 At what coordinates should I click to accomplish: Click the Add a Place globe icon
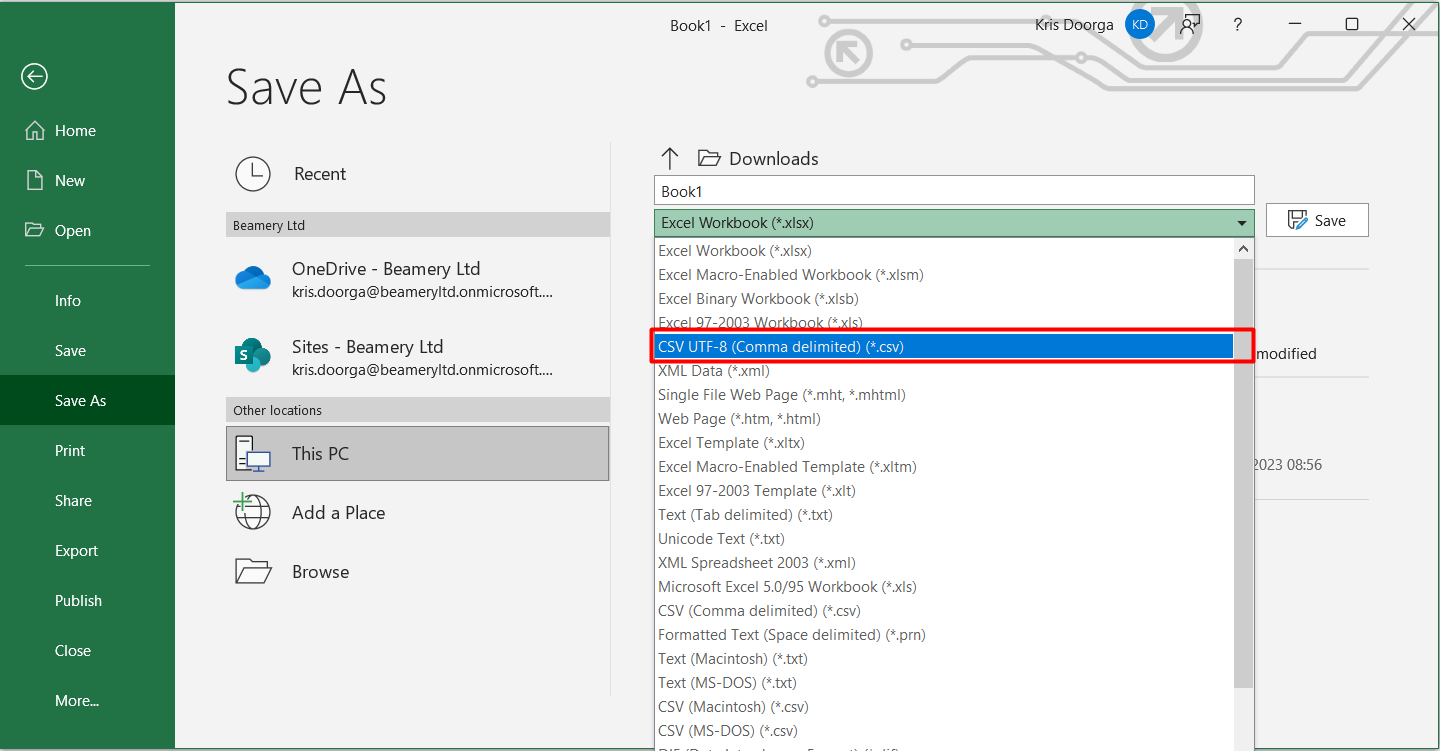[253, 512]
